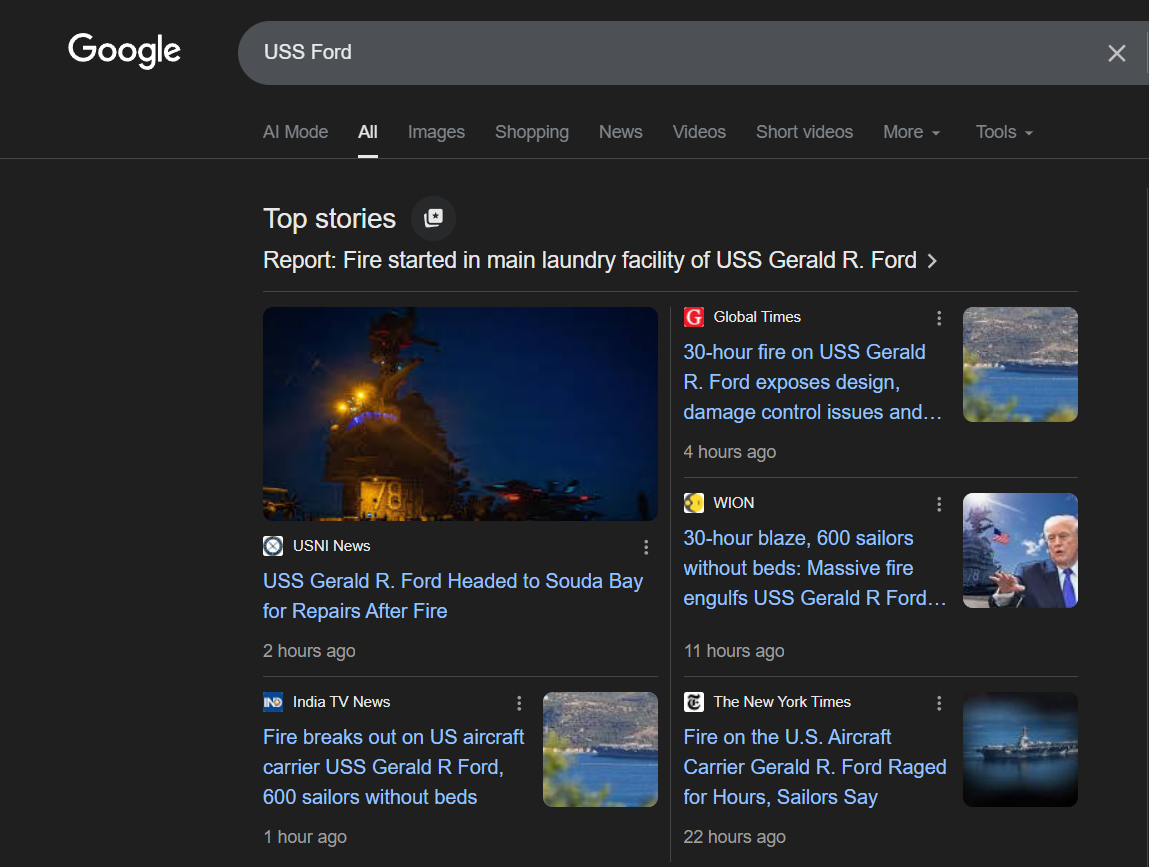Open three-dot menu for India TV News story
Screen dimensions: 1149x867
(x=518, y=703)
